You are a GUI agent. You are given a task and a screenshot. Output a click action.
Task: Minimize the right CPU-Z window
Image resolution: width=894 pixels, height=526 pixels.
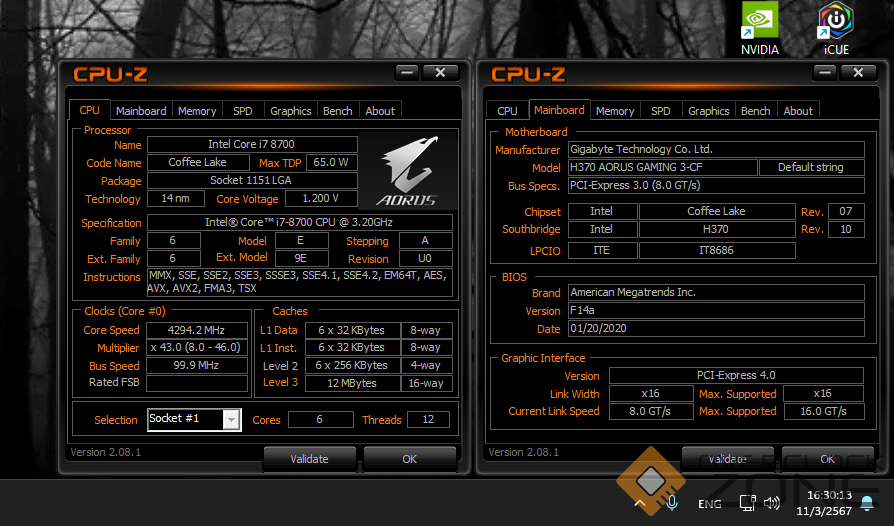point(825,72)
